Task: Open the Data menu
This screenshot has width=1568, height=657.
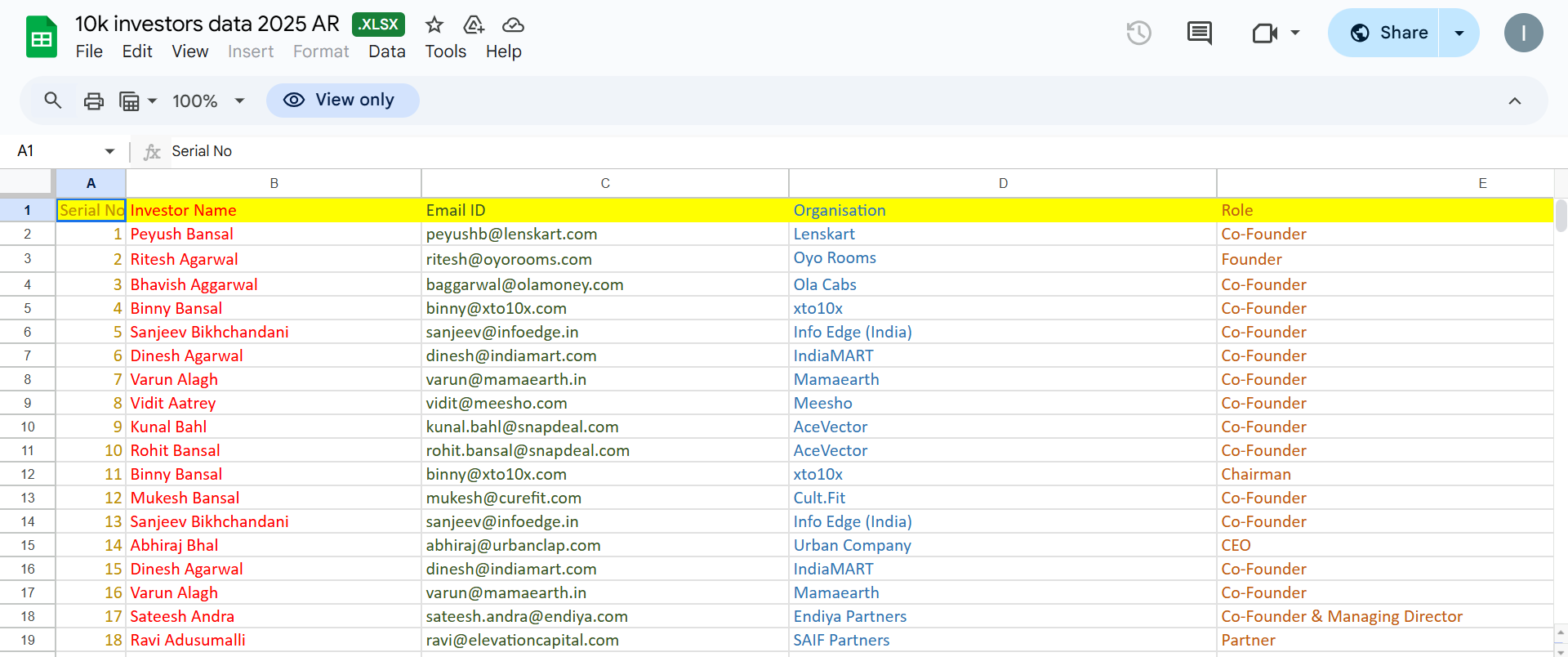Action: click(387, 51)
